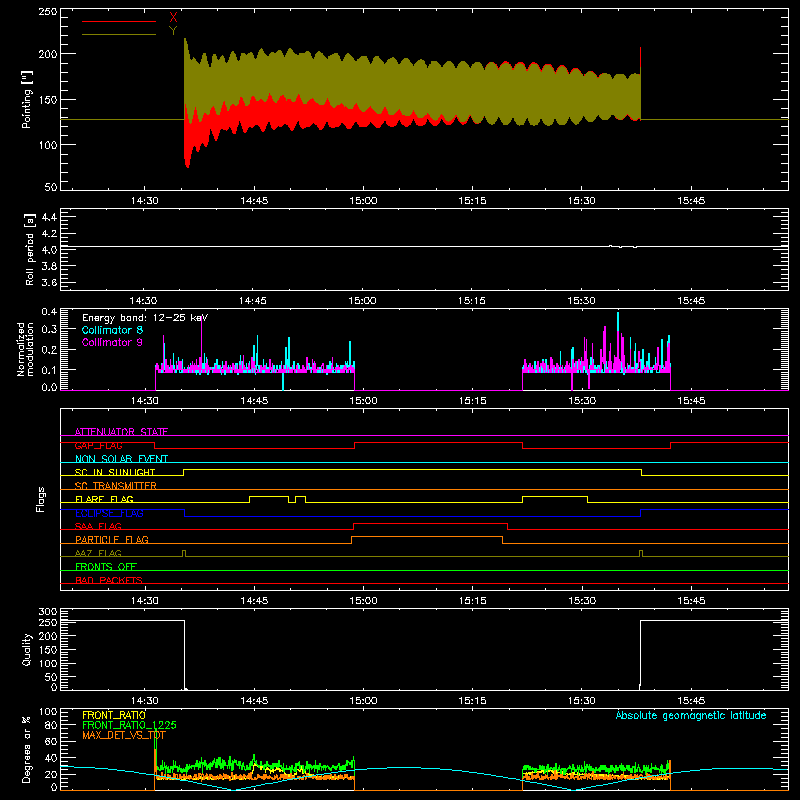Click the olive Y legend line sample

(119, 35)
